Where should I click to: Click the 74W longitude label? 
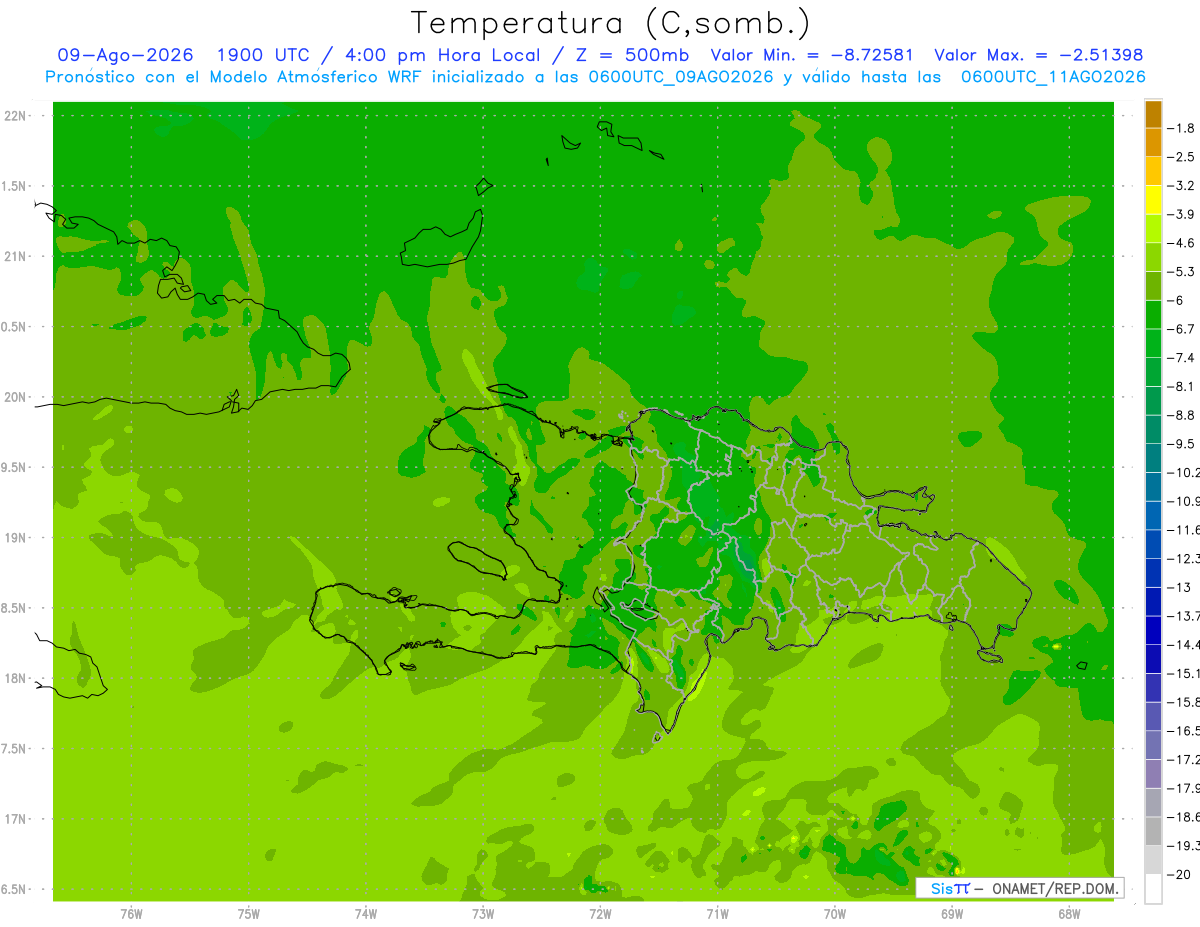[x=366, y=914]
